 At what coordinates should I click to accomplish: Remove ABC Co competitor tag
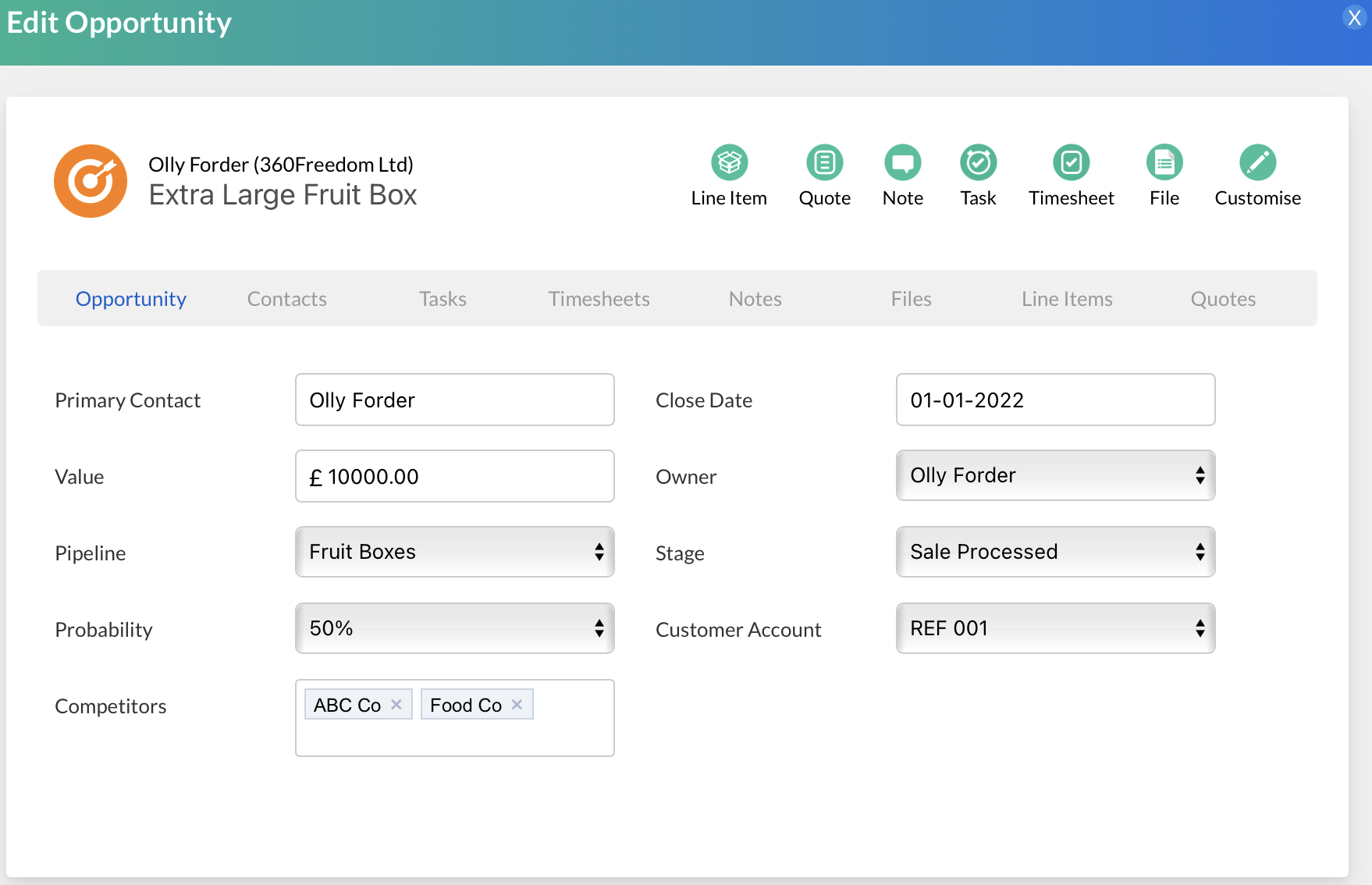[396, 705]
